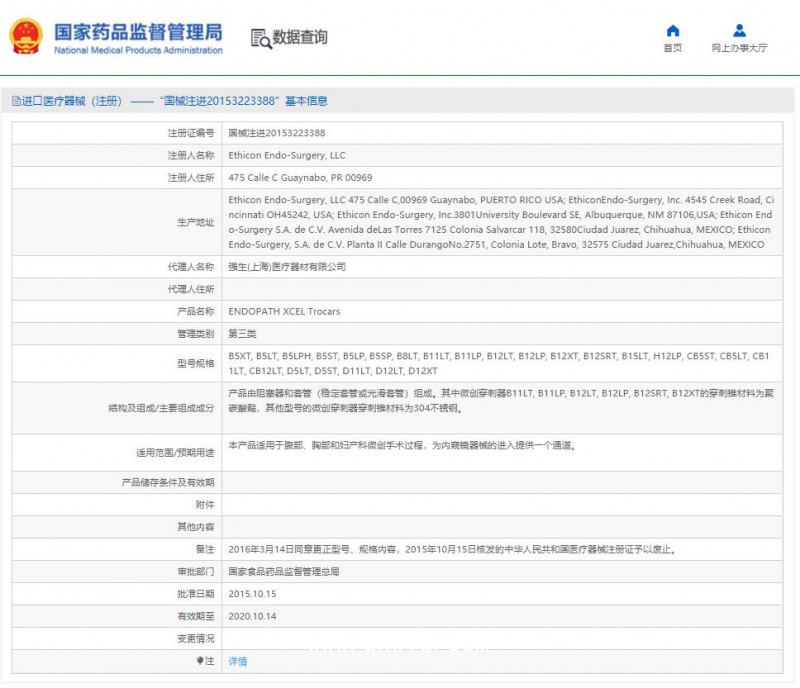Open the online service hall person icon
This screenshot has height=688, width=800.
(739, 31)
